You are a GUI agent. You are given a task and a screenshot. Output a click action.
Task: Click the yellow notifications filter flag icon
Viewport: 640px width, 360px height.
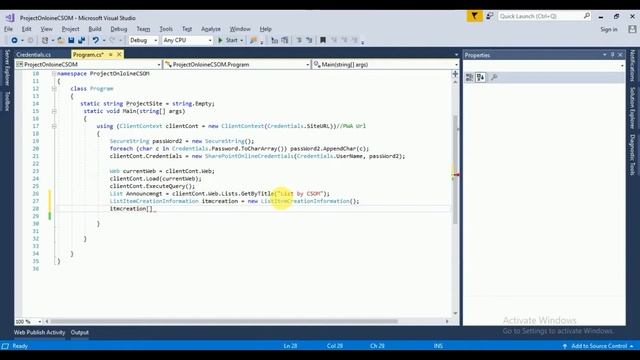pos(474,16)
